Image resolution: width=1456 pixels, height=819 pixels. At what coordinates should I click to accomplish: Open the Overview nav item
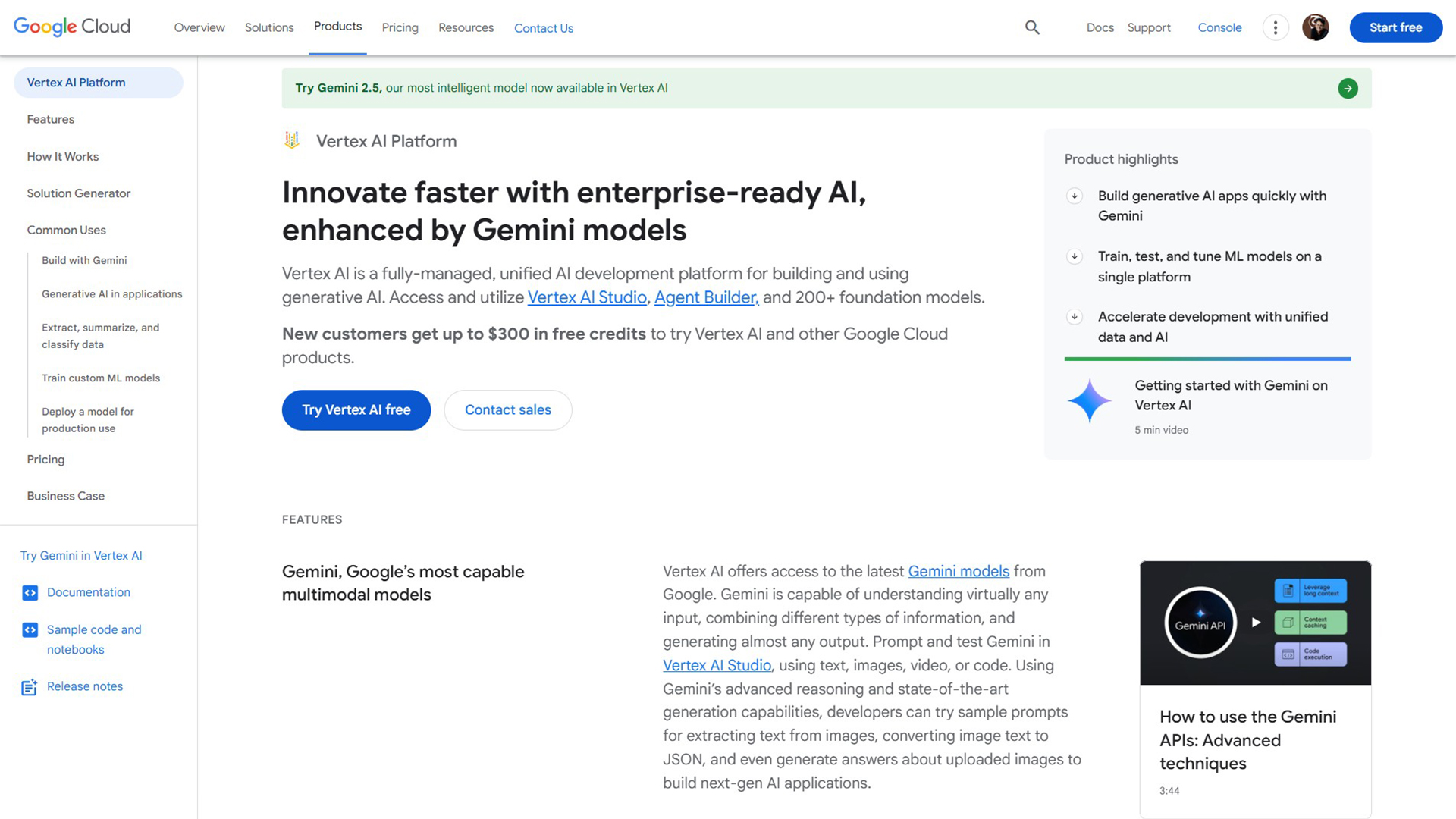click(199, 27)
